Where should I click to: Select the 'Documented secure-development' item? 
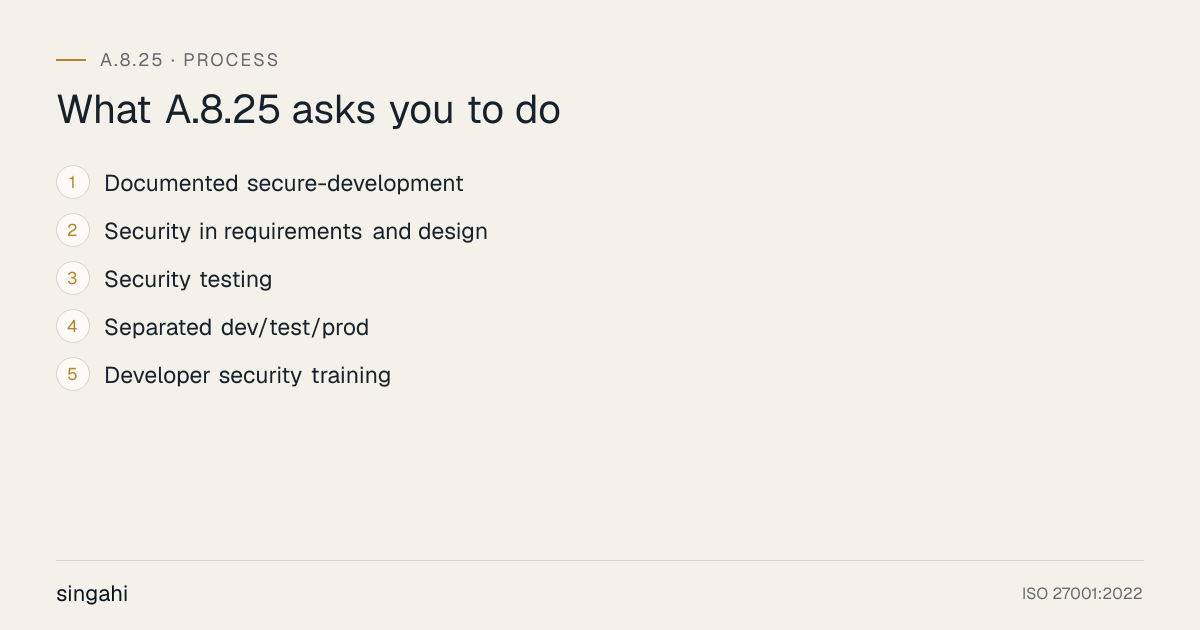point(284,184)
